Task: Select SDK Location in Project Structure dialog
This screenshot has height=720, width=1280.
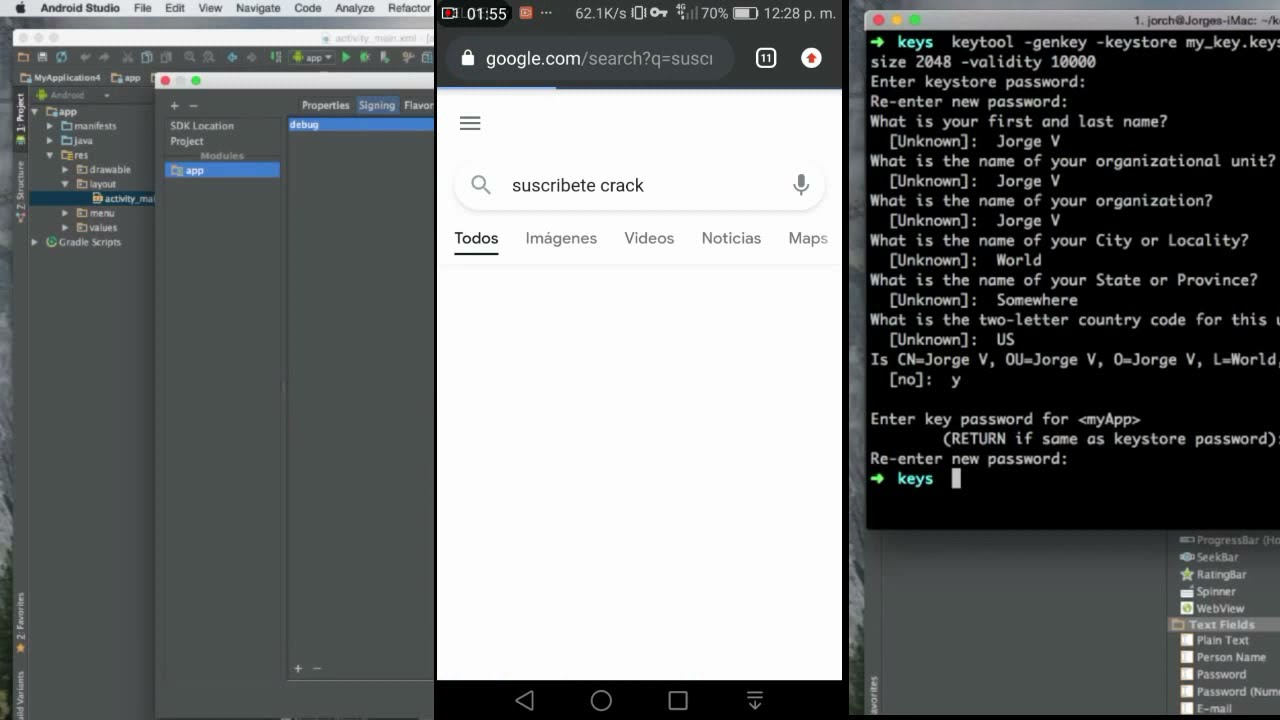Action: click(202, 126)
